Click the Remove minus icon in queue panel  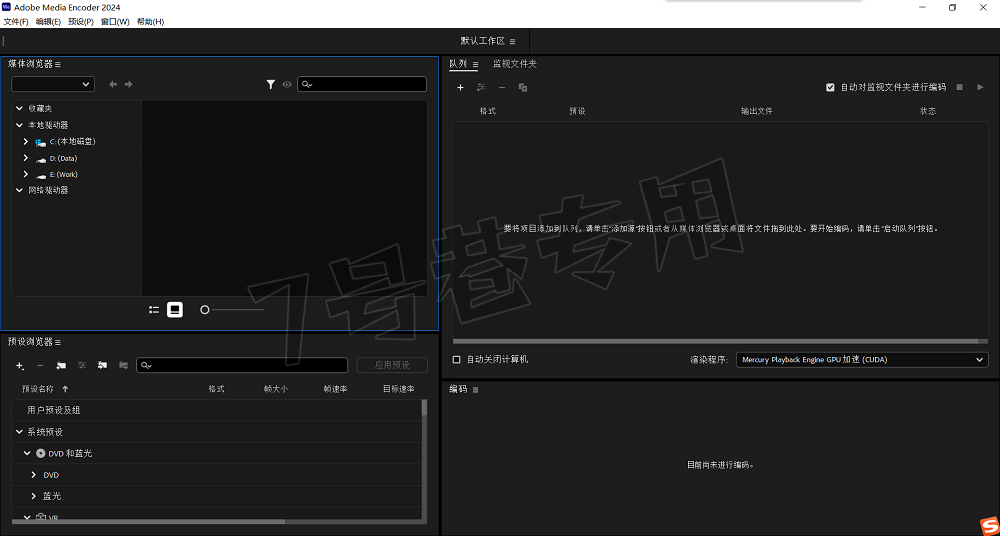[x=502, y=87]
